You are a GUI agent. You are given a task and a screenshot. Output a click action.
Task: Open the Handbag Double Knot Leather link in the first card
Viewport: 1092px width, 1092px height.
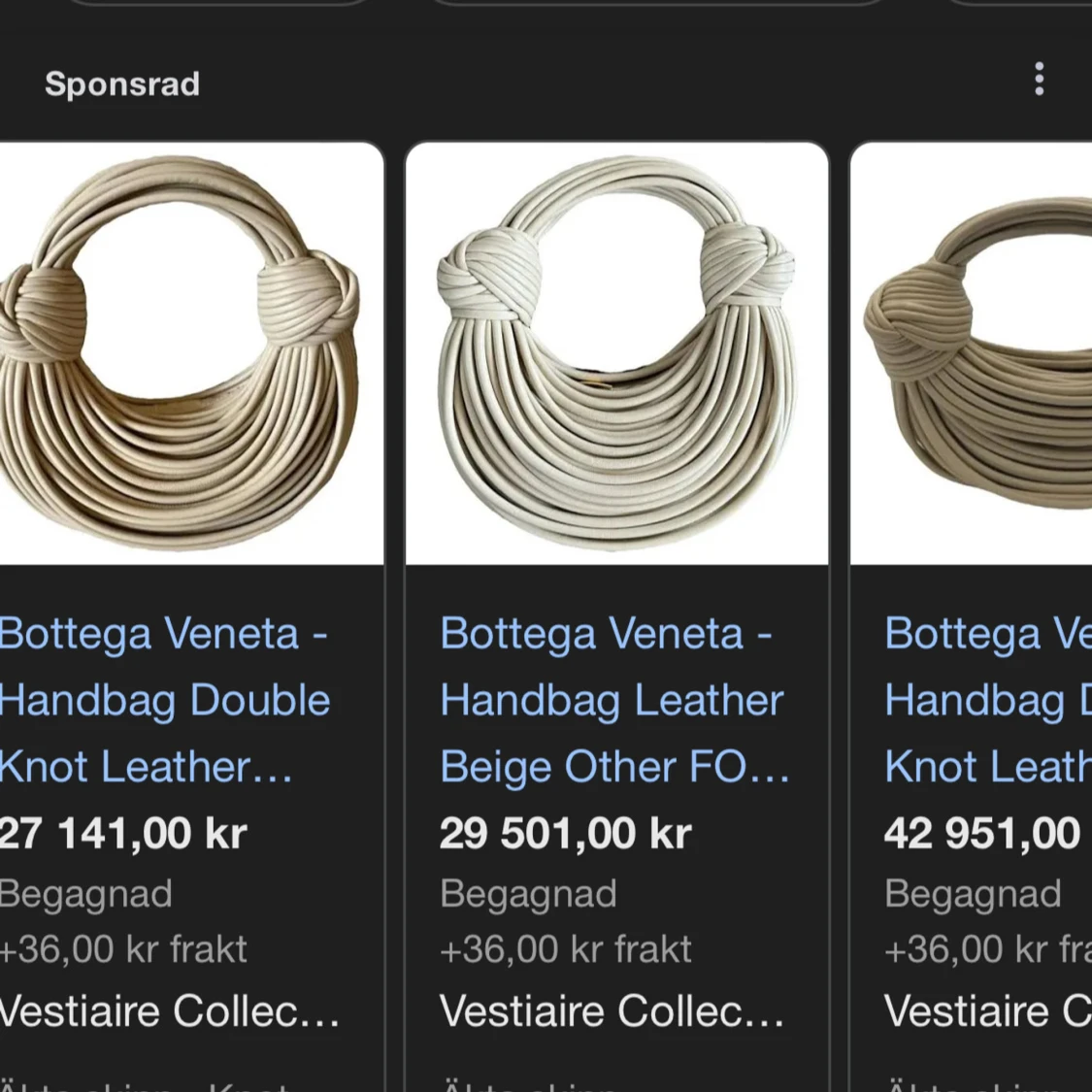[x=164, y=700]
